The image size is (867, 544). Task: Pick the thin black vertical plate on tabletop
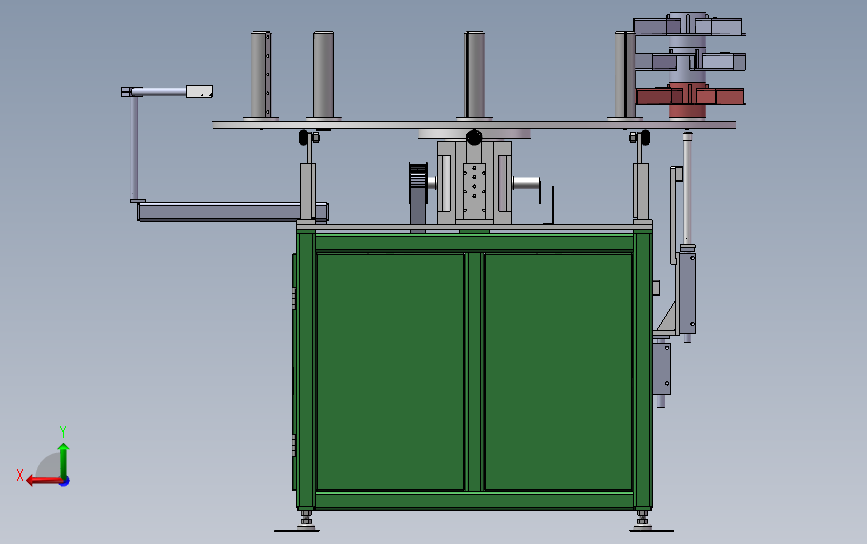(x=552, y=205)
